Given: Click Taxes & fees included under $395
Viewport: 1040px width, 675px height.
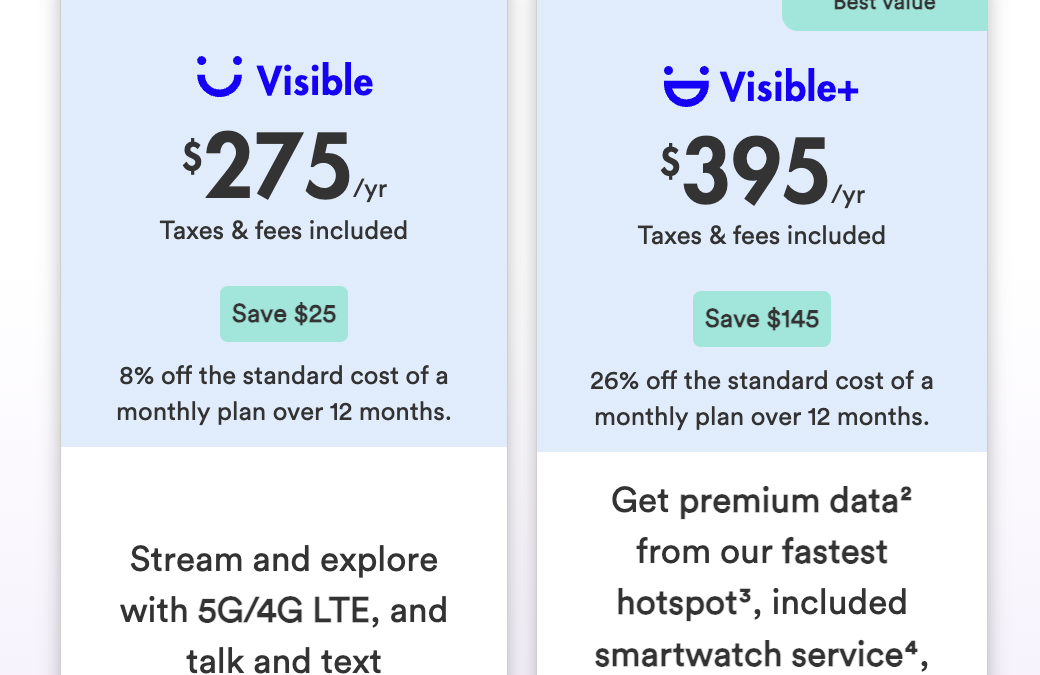Looking at the screenshot, I should tap(762, 236).
